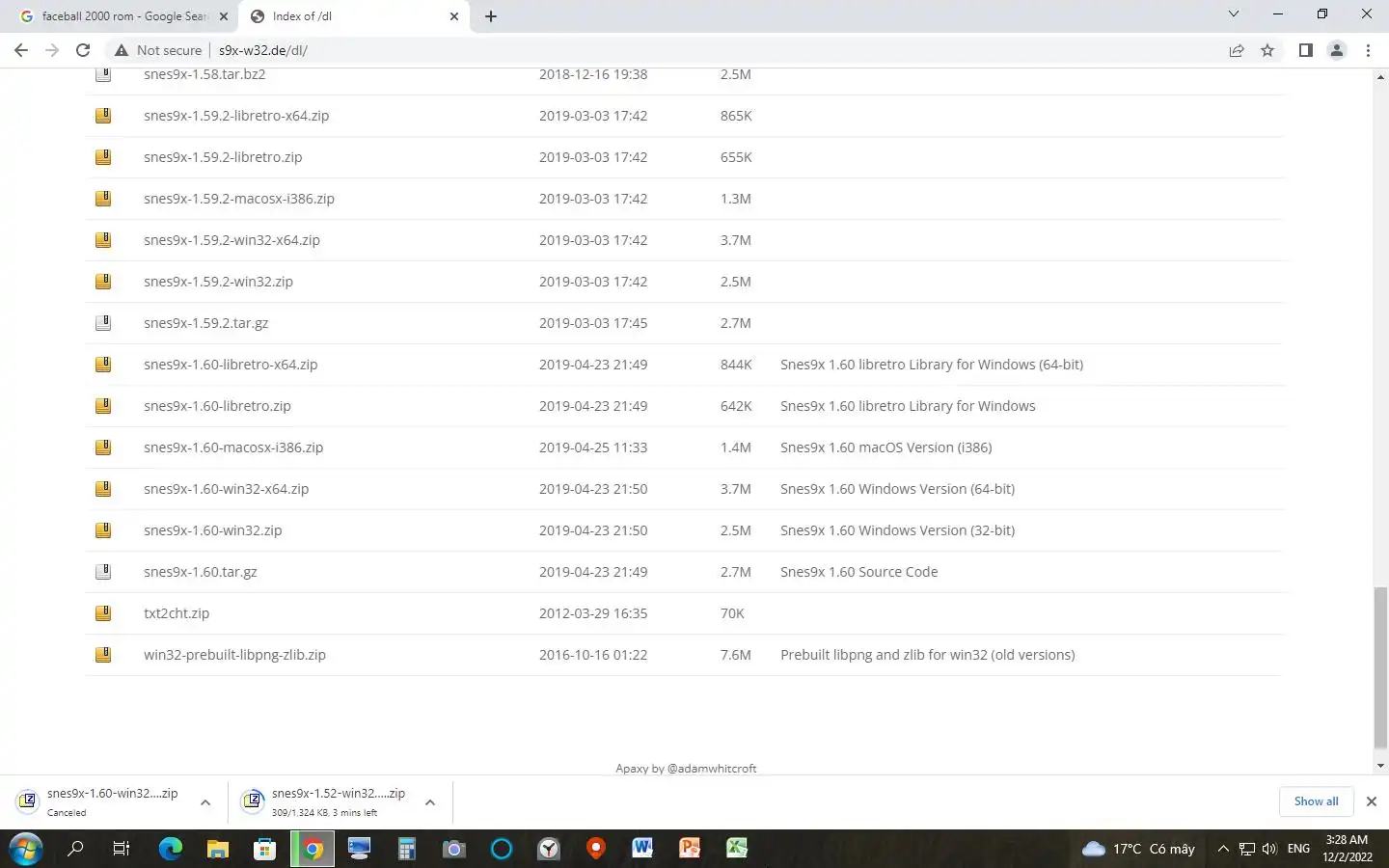
Task: Show all downloads
Action: [1316, 801]
